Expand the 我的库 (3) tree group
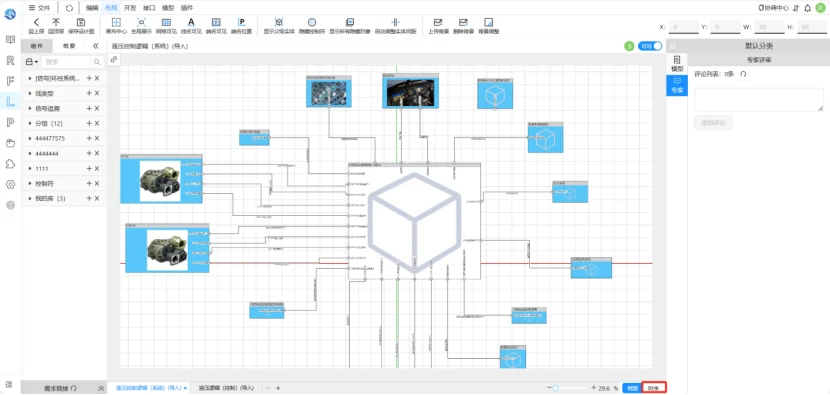The height and width of the screenshot is (395, 830). coord(30,199)
